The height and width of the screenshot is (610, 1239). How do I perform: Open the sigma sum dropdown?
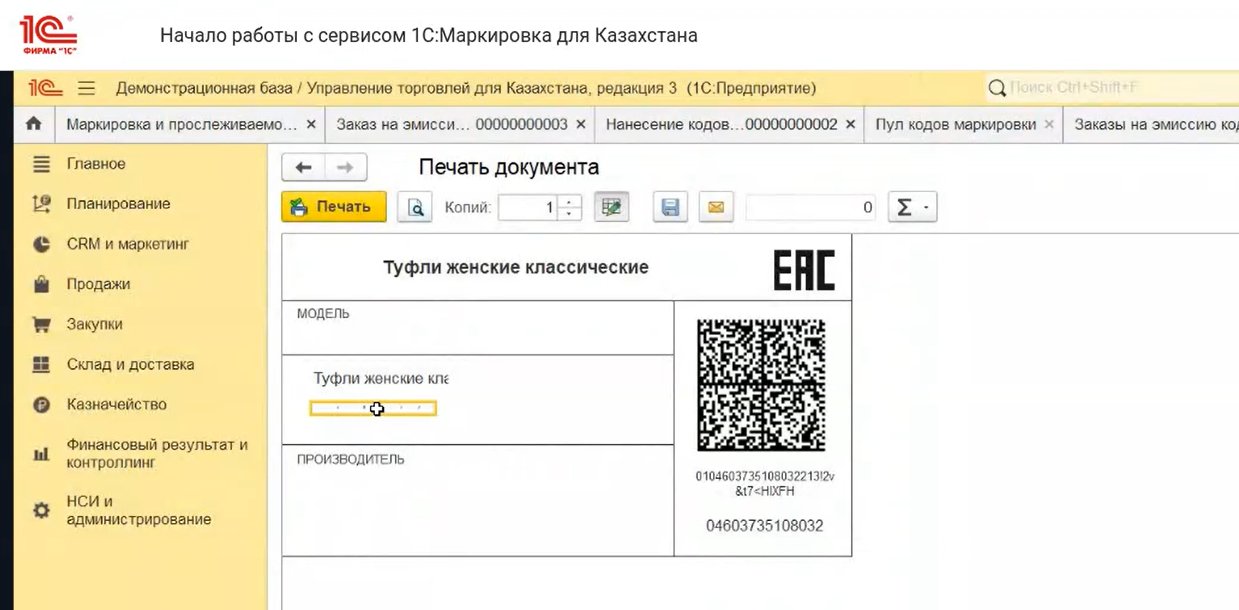tap(911, 207)
